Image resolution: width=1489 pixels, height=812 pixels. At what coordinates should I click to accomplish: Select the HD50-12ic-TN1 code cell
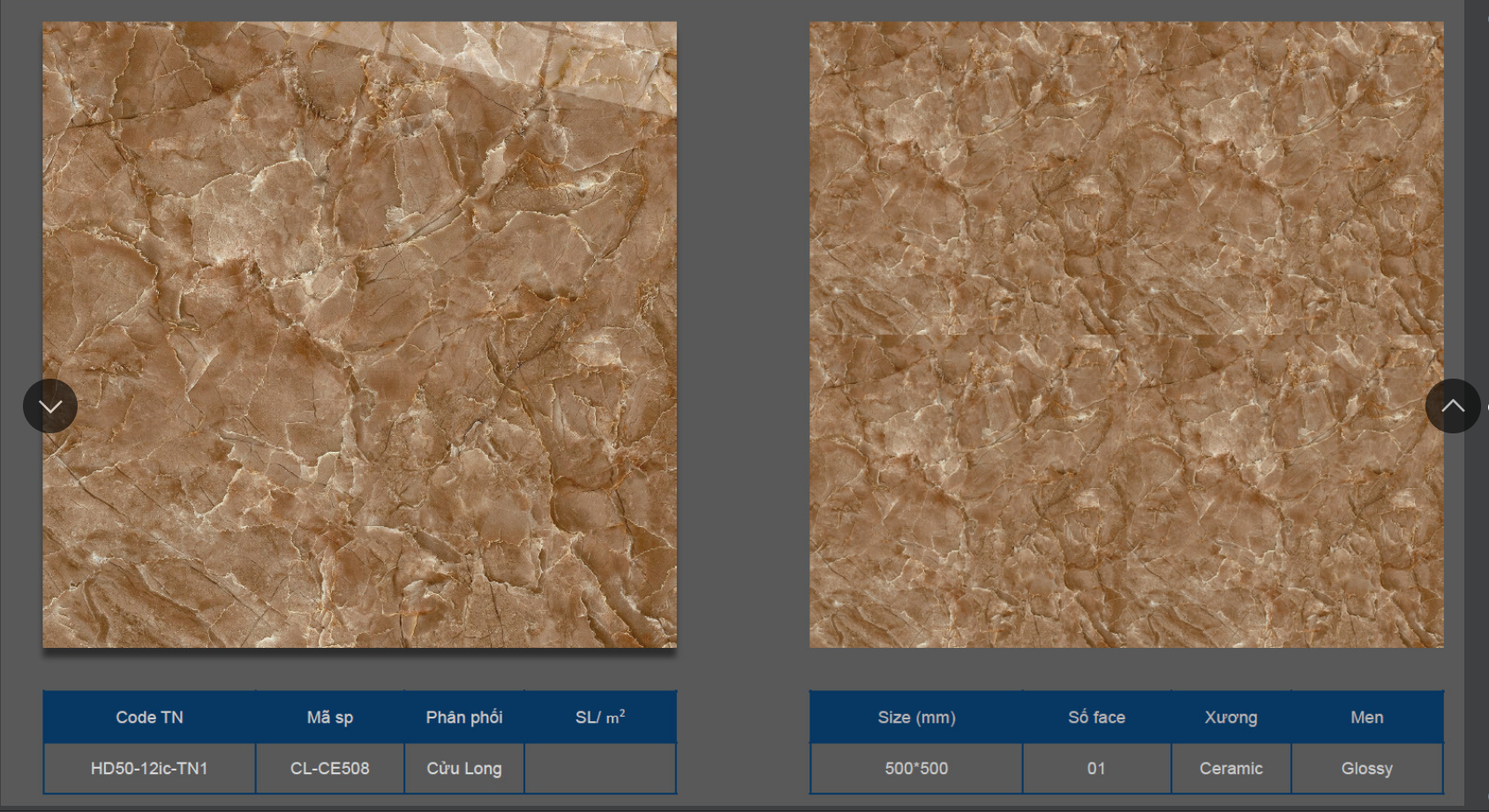click(x=149, y=768)
